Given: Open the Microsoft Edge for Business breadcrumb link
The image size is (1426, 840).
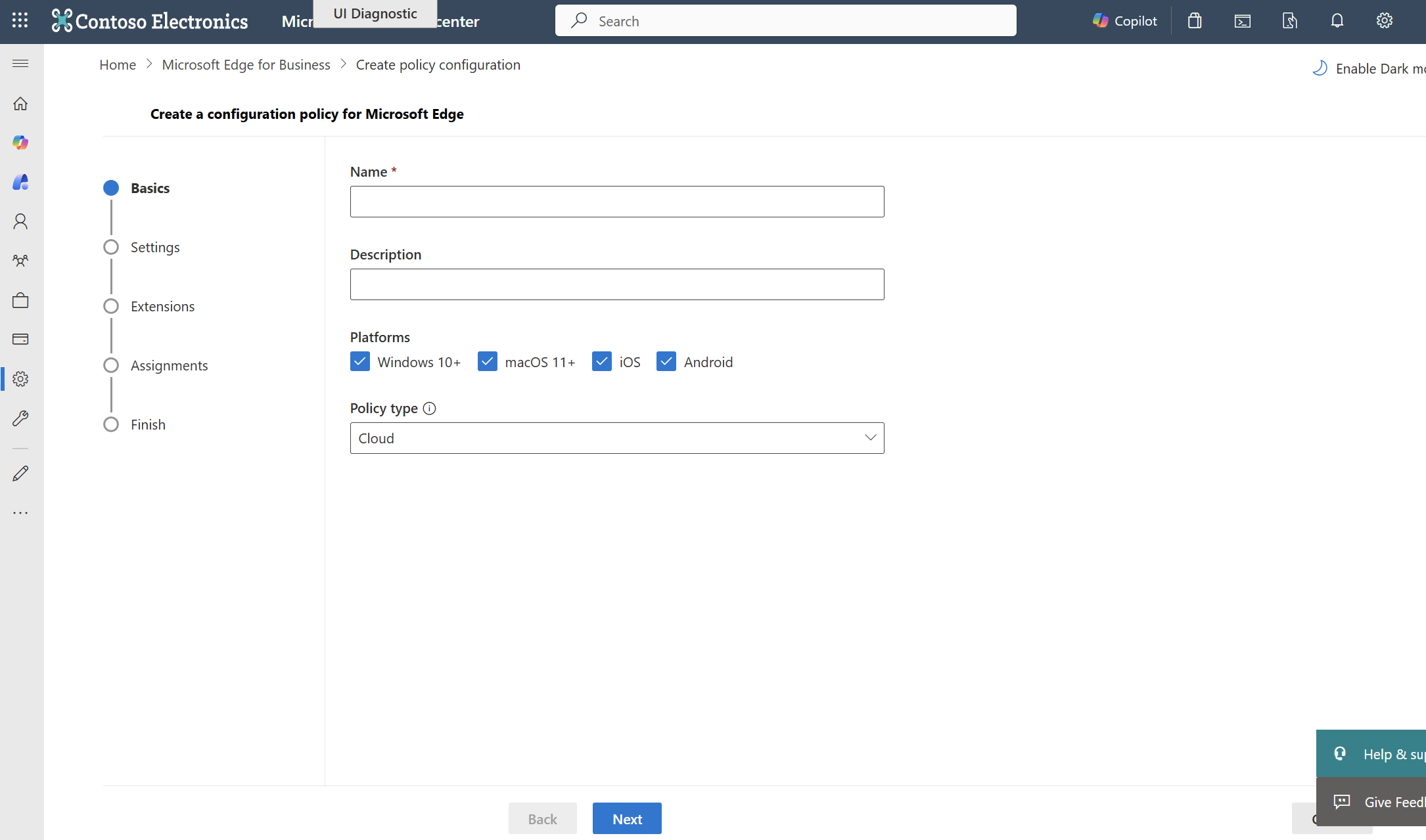Looking at the screenshot, I should tap(246, 65).
